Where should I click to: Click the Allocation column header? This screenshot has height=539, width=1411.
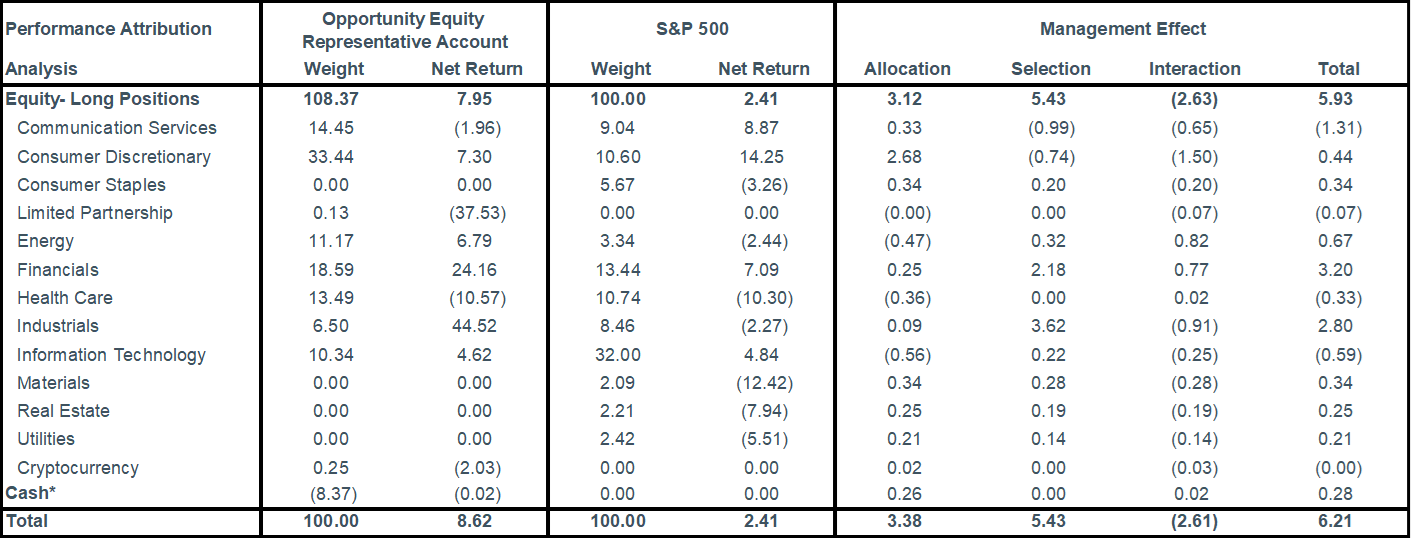(907, 69)
